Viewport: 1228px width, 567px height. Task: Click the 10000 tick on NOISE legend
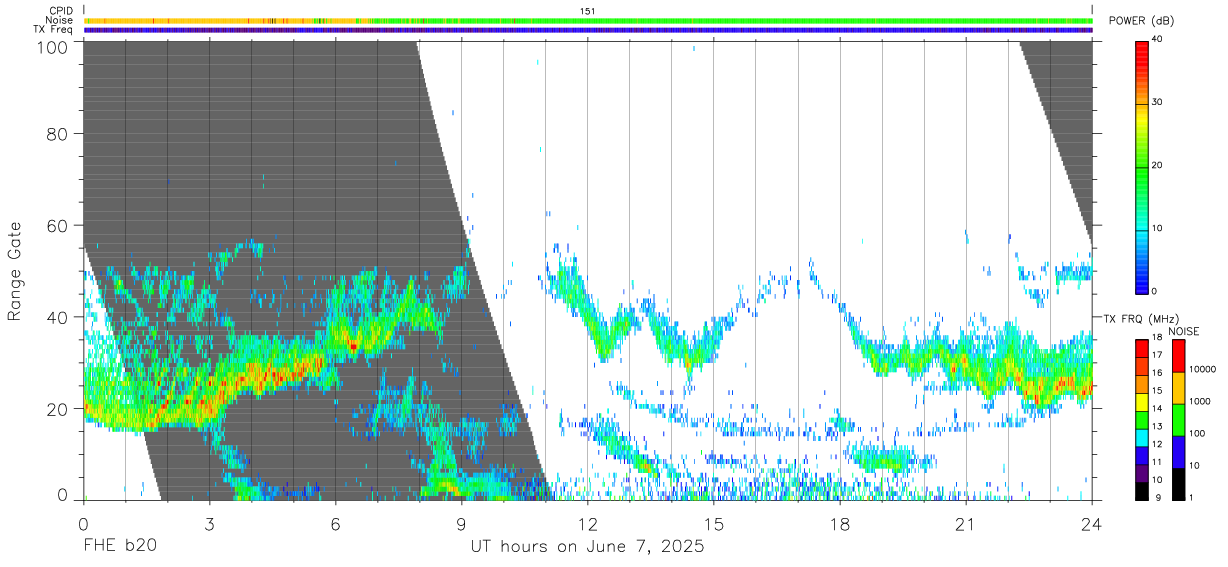tap(1203, 370)
